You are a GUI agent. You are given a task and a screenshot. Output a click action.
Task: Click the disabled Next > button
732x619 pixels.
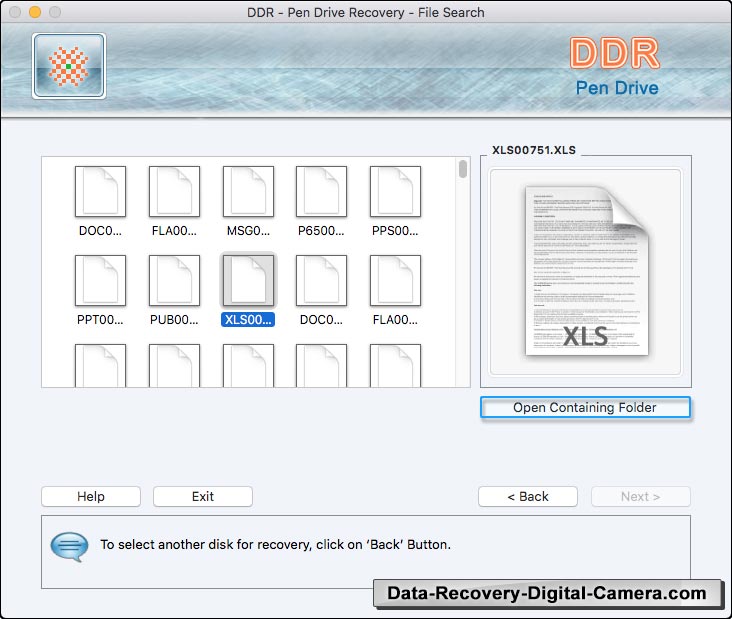click(640, 496)
